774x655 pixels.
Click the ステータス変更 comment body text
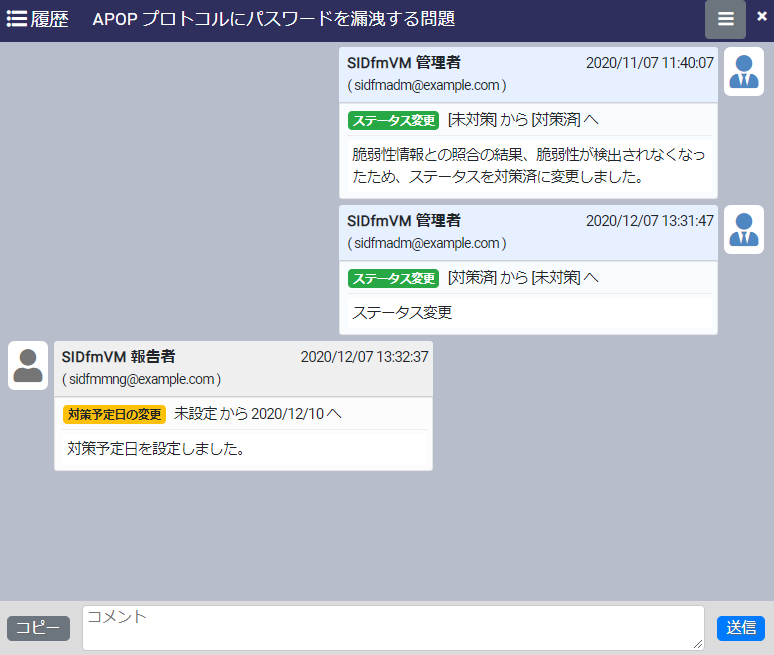402,312
